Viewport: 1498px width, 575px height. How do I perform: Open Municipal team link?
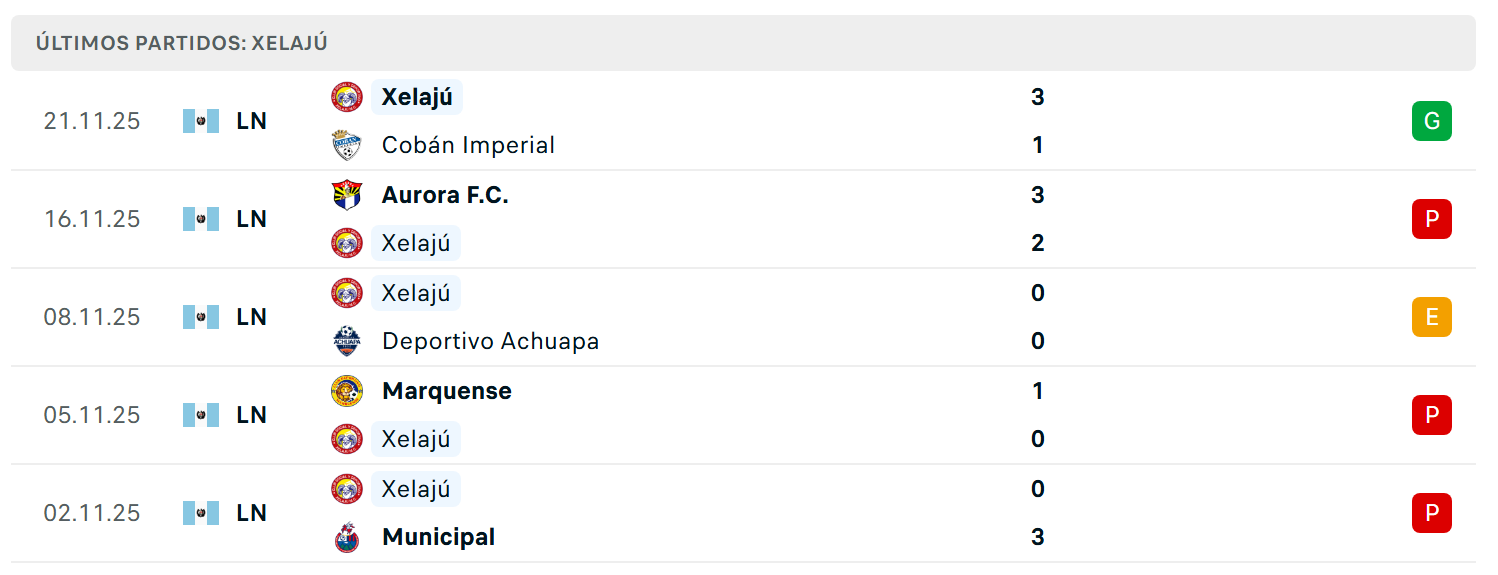[x=438, y=537]
